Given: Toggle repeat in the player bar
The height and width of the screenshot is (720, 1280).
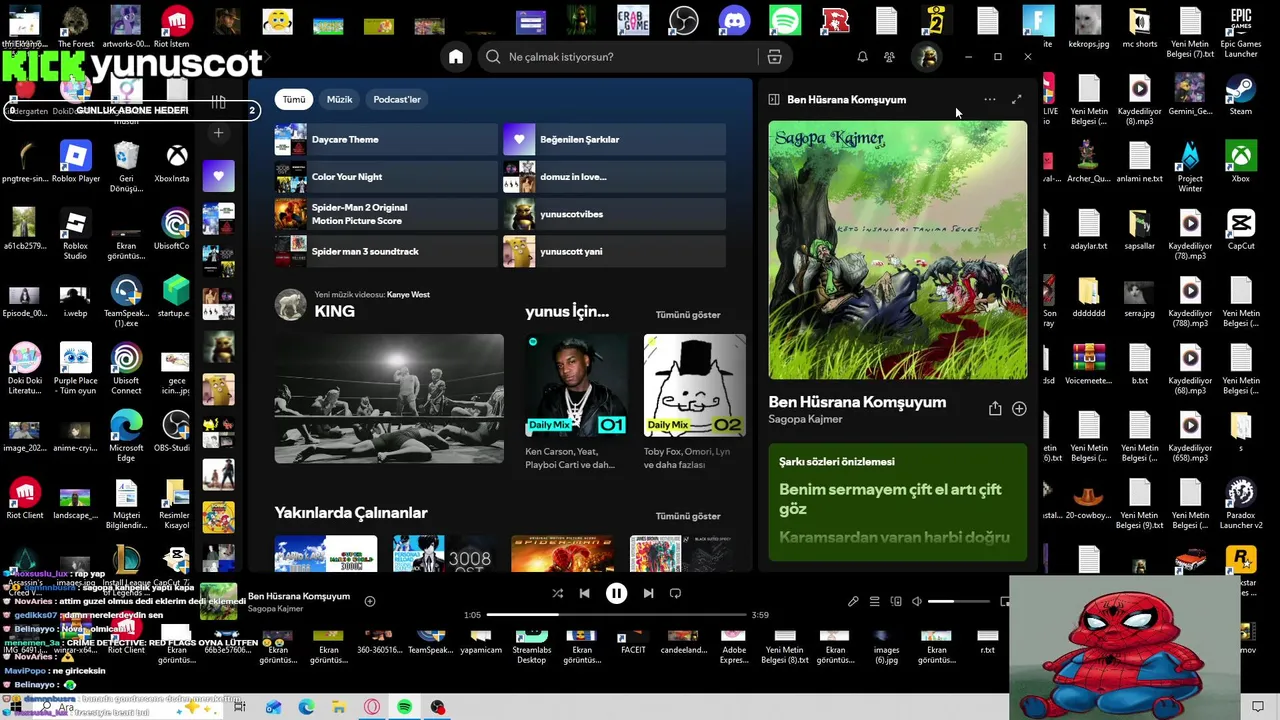Looking at the screenshot, I should point(675,593).
